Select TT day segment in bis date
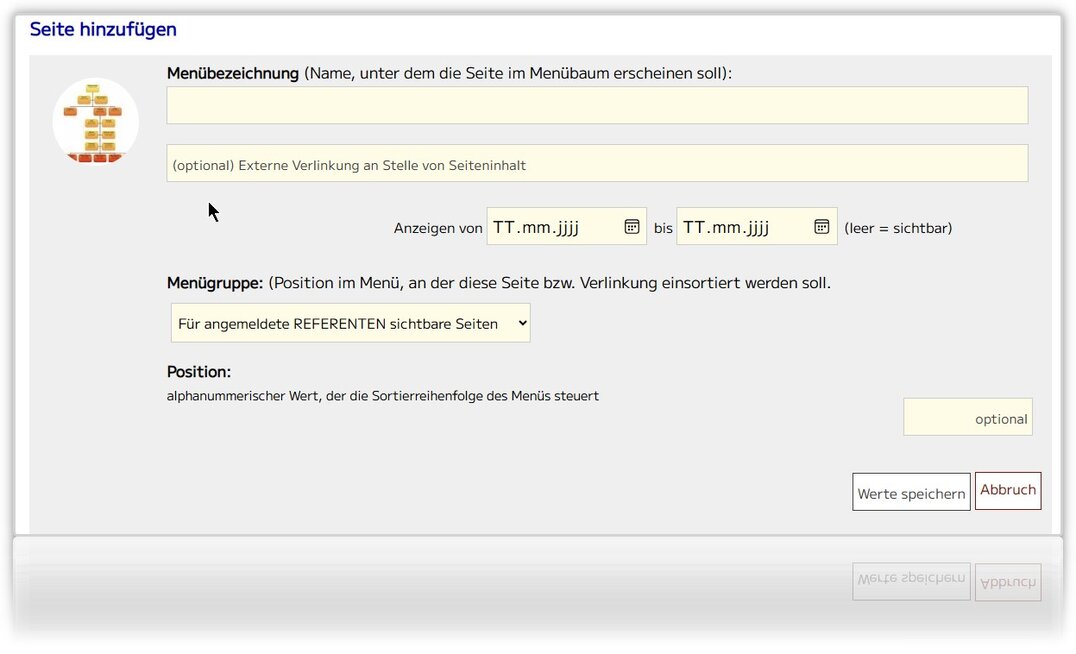Screen dimensions: 1076x654 [x=694, y=227]
